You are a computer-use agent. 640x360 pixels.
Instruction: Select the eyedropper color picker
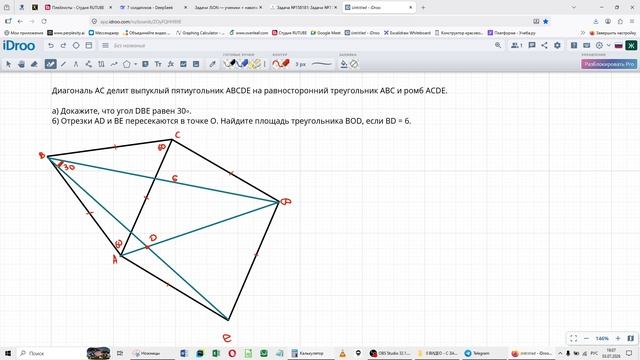pos(212,64)
